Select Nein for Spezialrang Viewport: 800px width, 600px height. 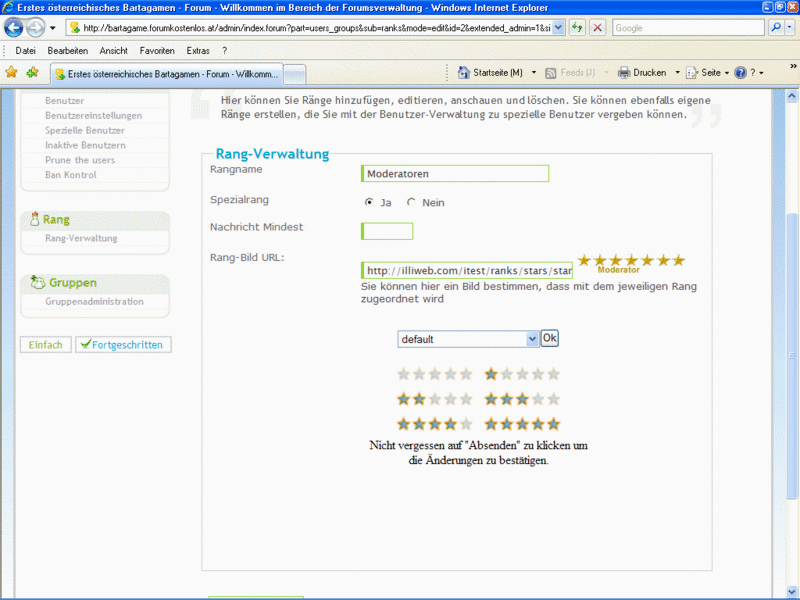(x=411, y=202)
